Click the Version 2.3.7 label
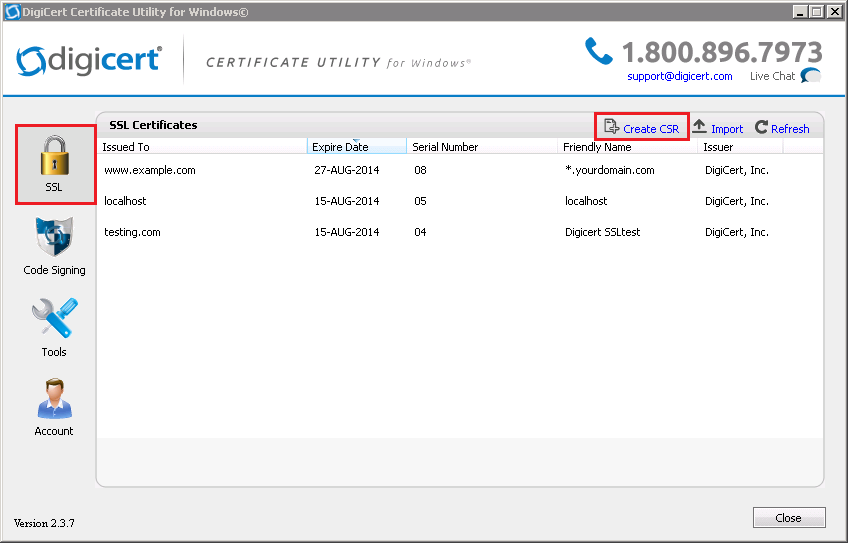 (x=44, y=523)
